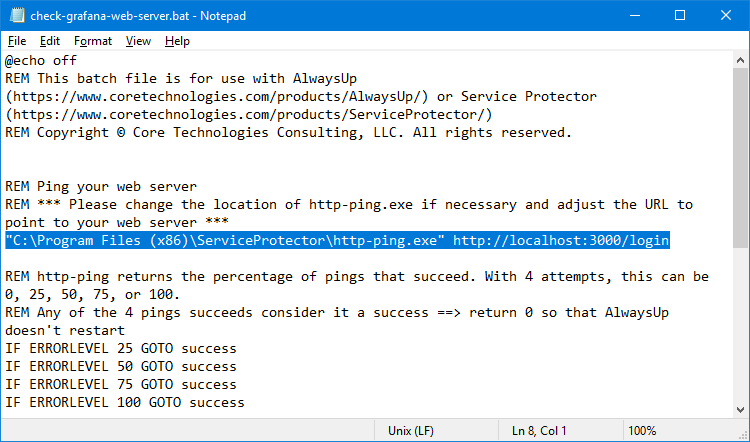Click the Ln 8, Col 1 status indicator
750x442 pixels.
(x=539, y=431)
